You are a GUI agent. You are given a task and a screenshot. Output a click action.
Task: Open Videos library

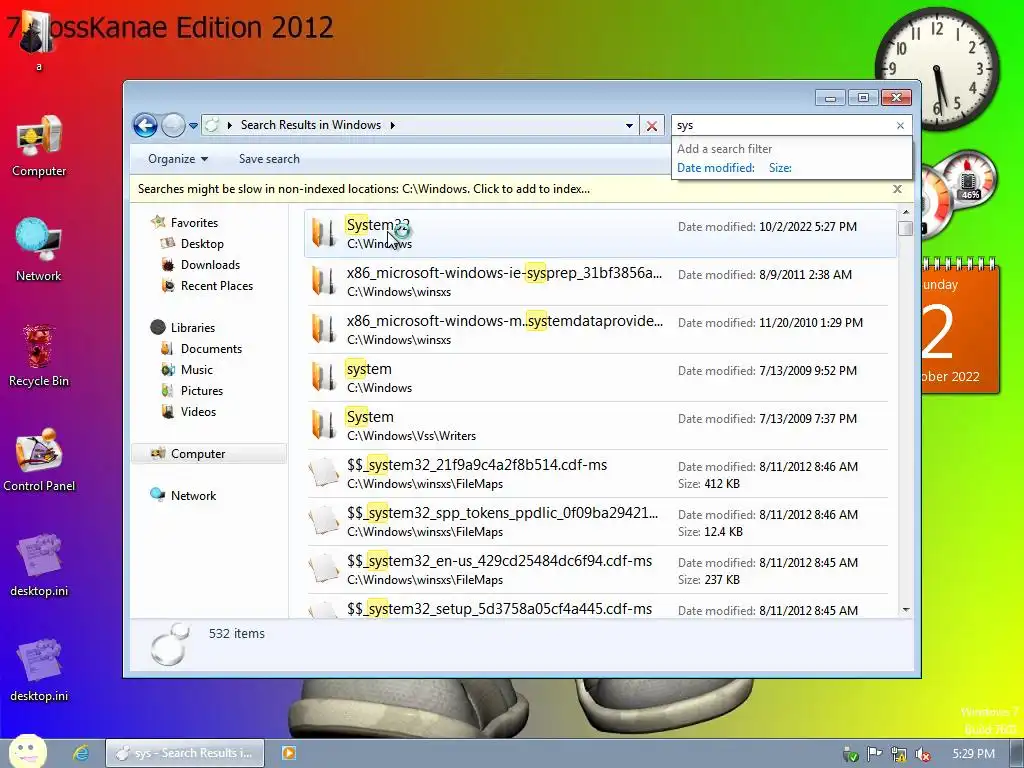coord(198,411)
